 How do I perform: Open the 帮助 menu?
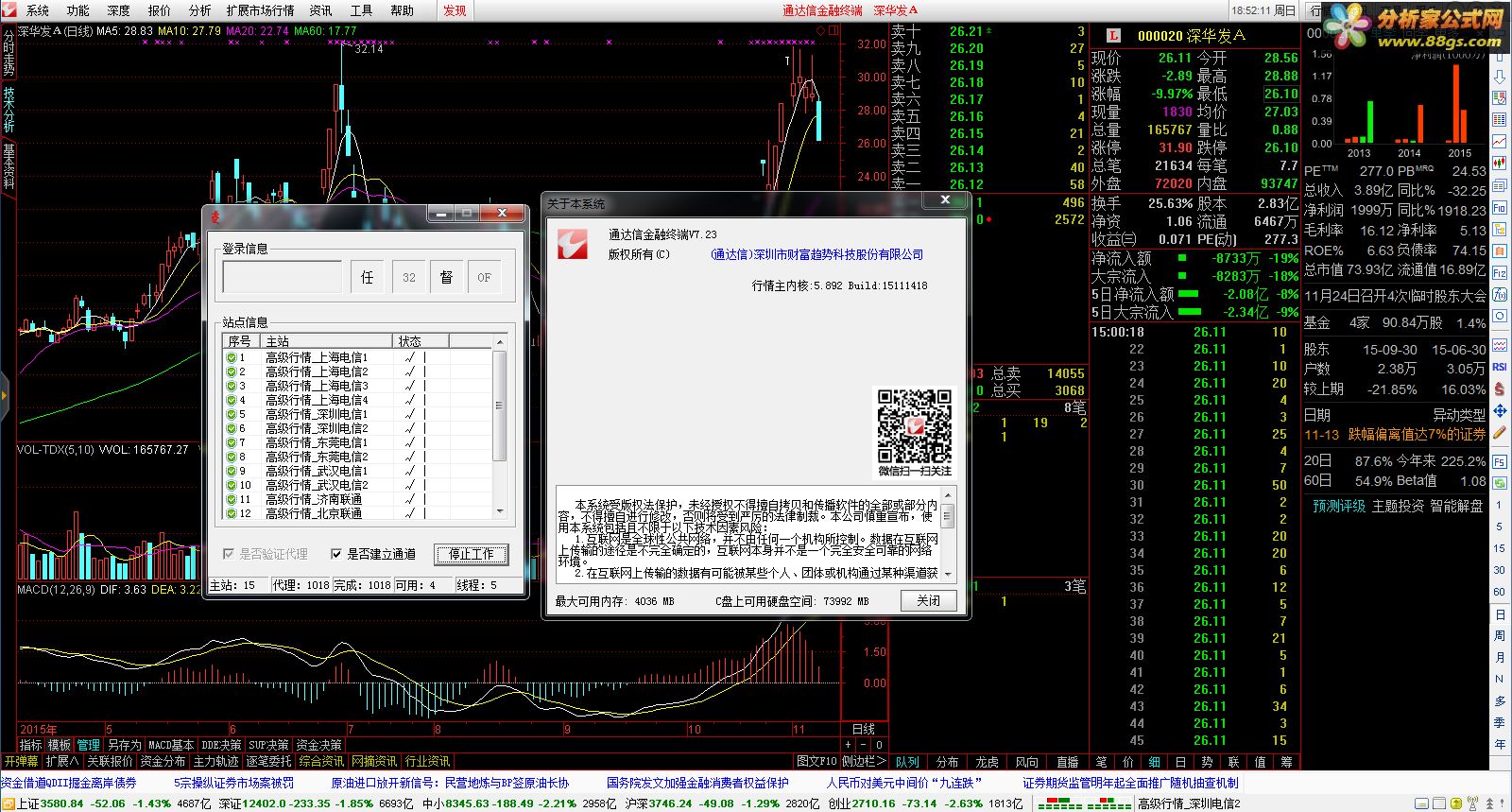coord(403,10)
